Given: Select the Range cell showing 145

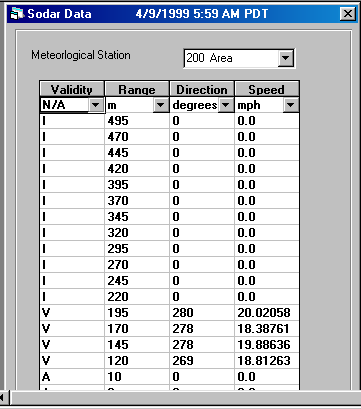Looking at the screenshot, I should point(137,345).
